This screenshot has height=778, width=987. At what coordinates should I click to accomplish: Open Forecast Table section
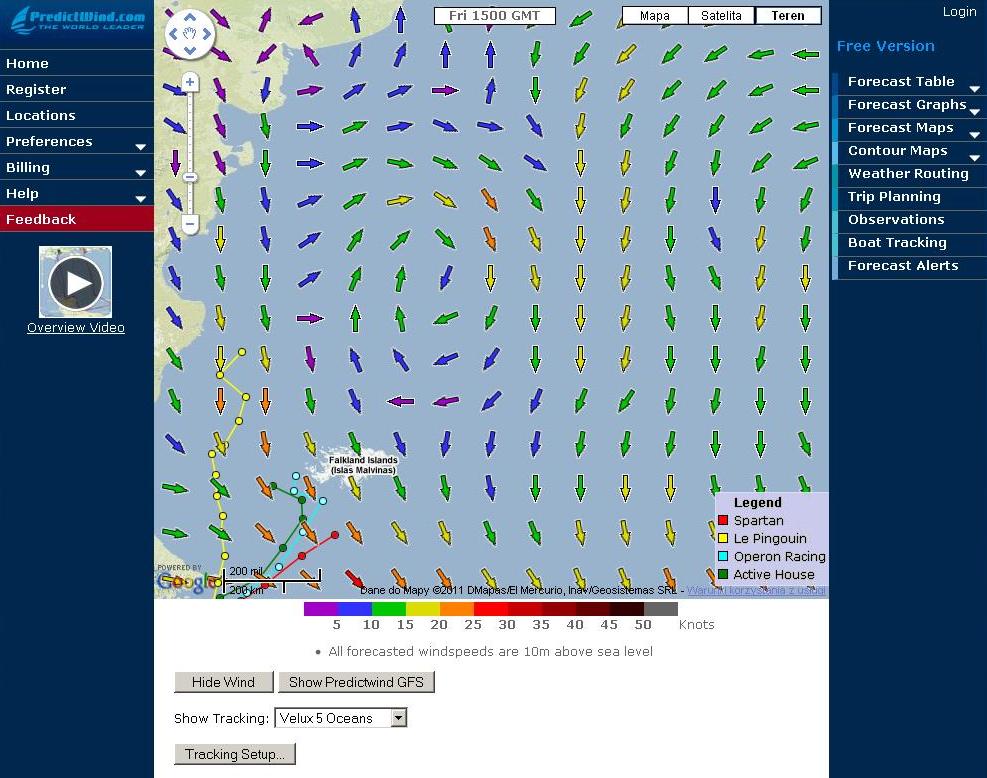[910, 82]
